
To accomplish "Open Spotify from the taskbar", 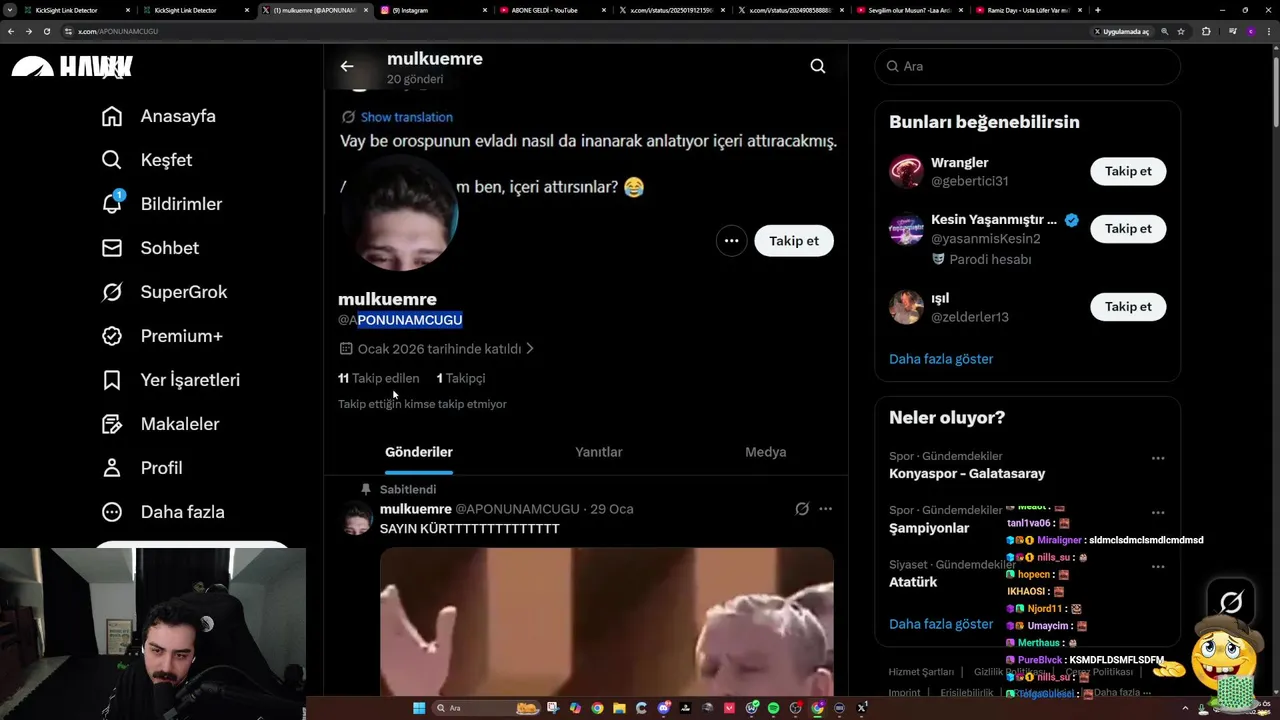I will (774, 708).
